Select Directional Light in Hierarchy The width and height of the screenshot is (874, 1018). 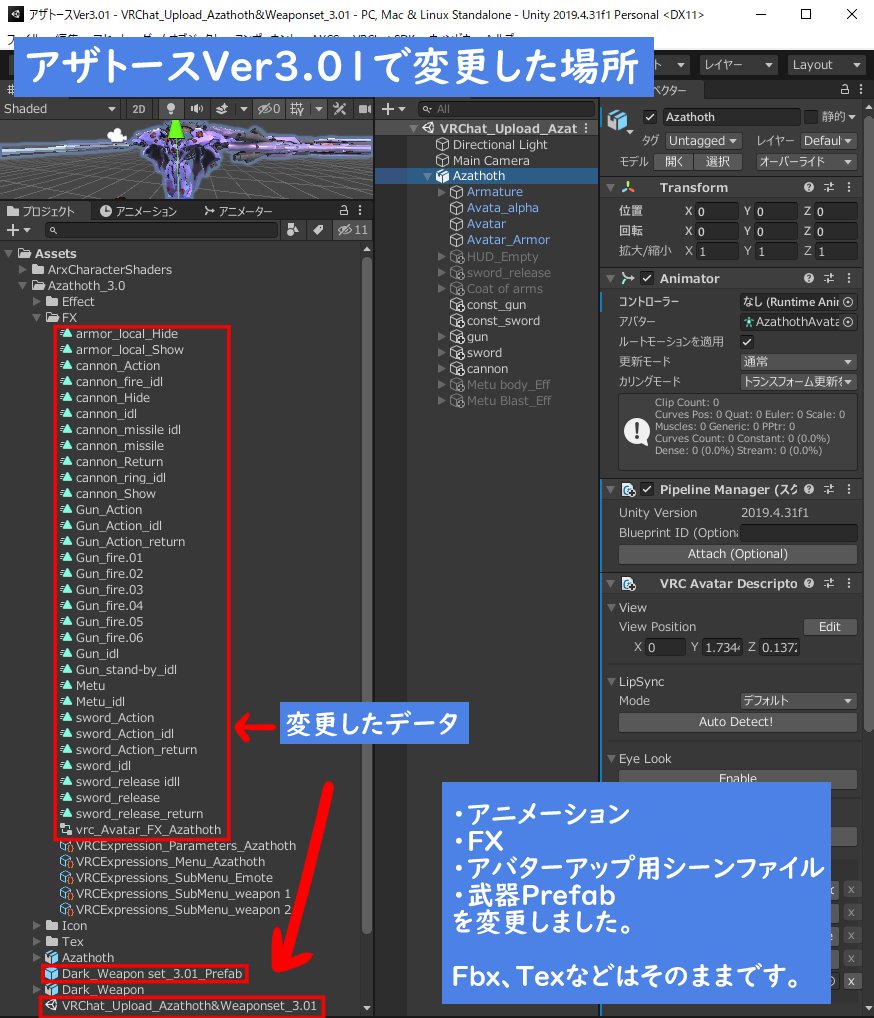tap(500, 144)
